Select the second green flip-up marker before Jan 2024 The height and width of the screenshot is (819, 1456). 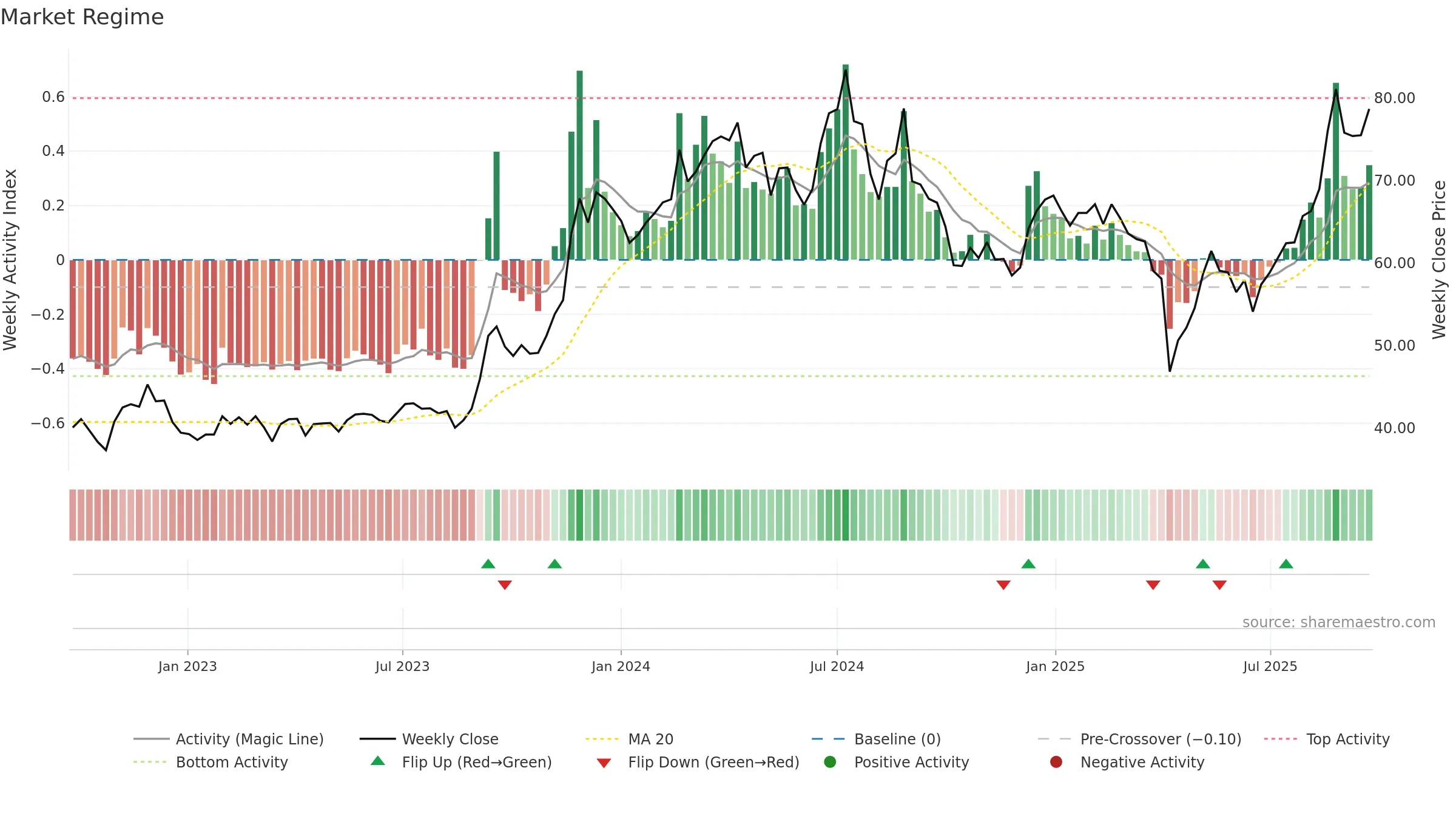pos(554,564)
